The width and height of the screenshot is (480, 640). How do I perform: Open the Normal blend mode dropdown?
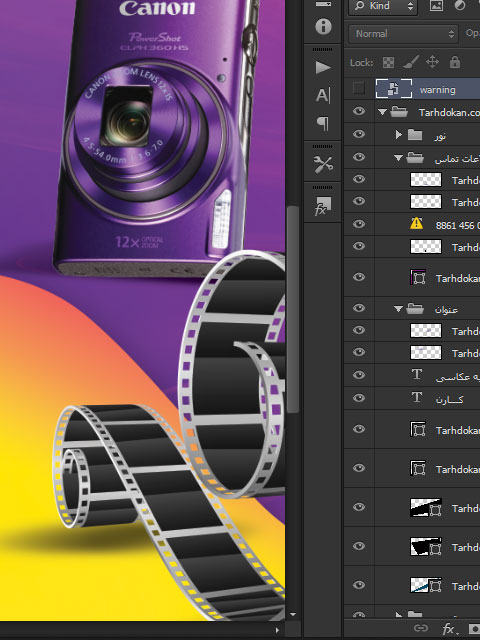click(403, 33)
